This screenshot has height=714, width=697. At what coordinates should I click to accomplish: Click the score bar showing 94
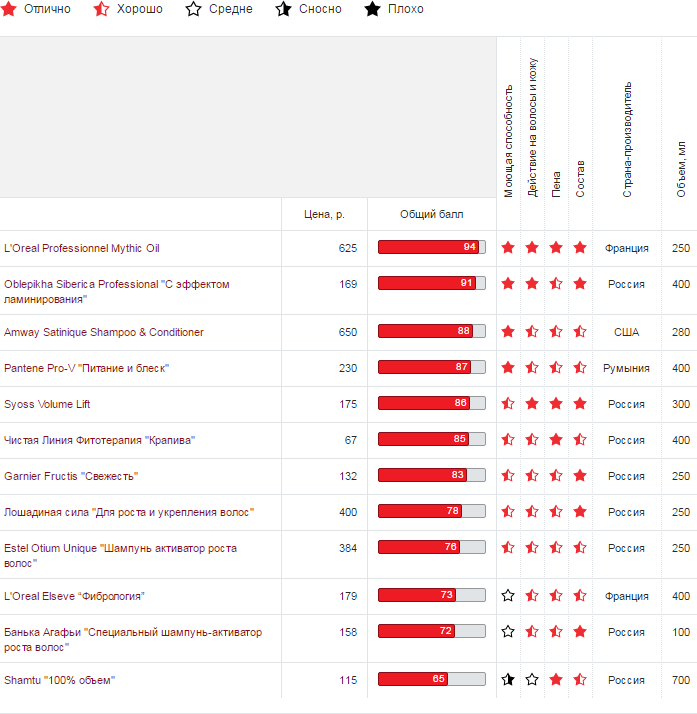(x=432, y=247)
